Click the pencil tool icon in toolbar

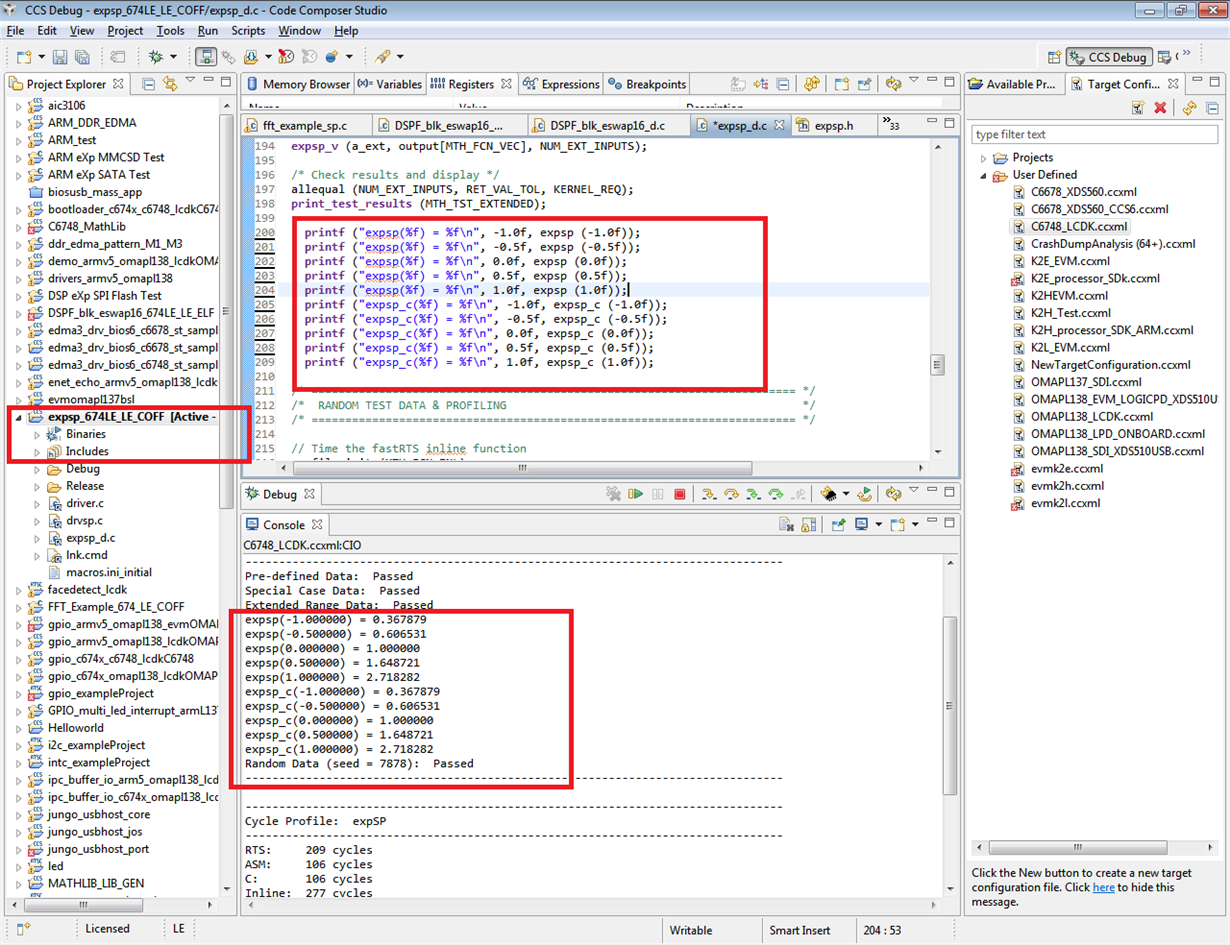pos(383,57)
